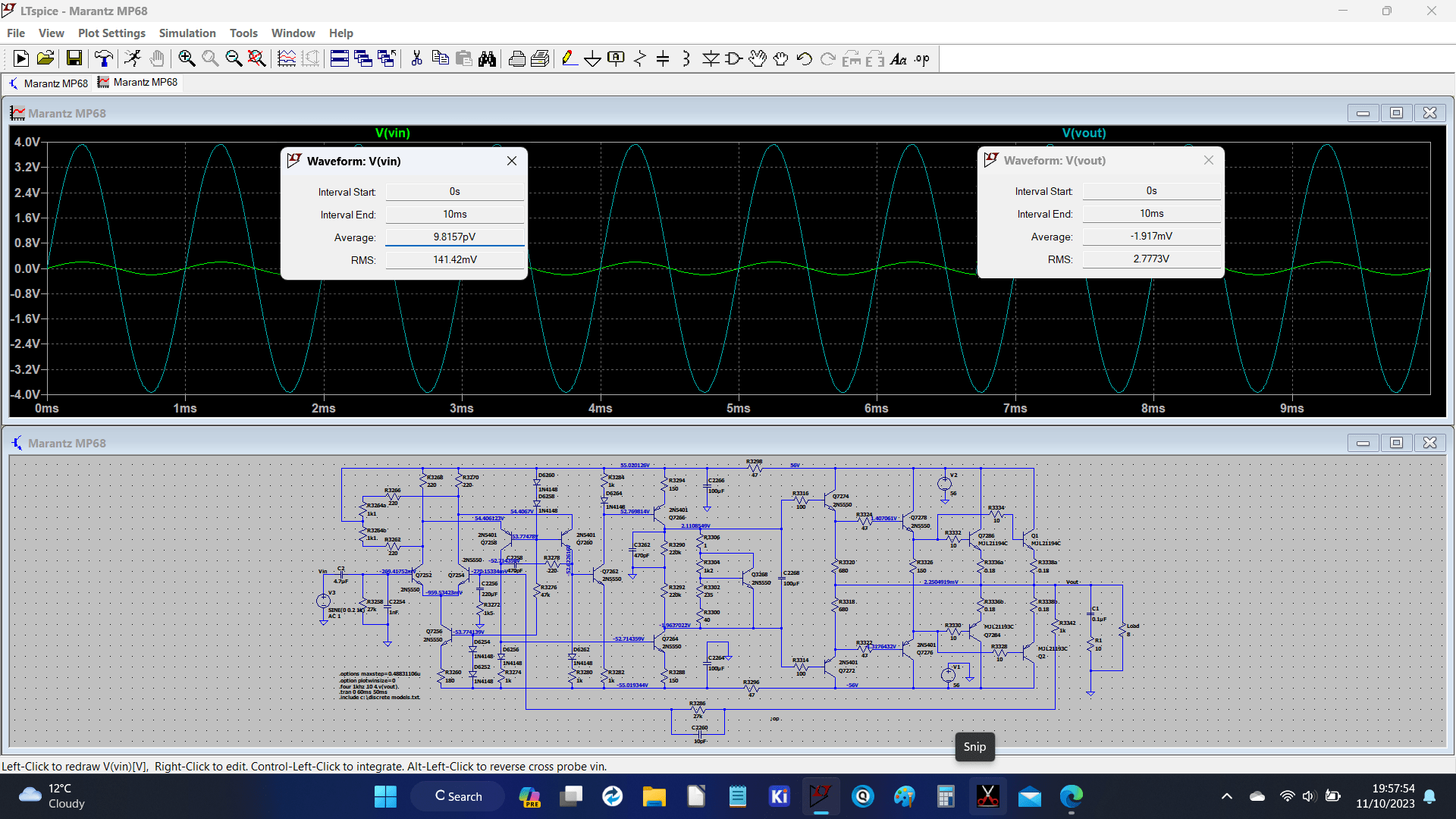1456x819 pixels.
Task: Select the Cut scissors tool
Action: pos(416,58)
